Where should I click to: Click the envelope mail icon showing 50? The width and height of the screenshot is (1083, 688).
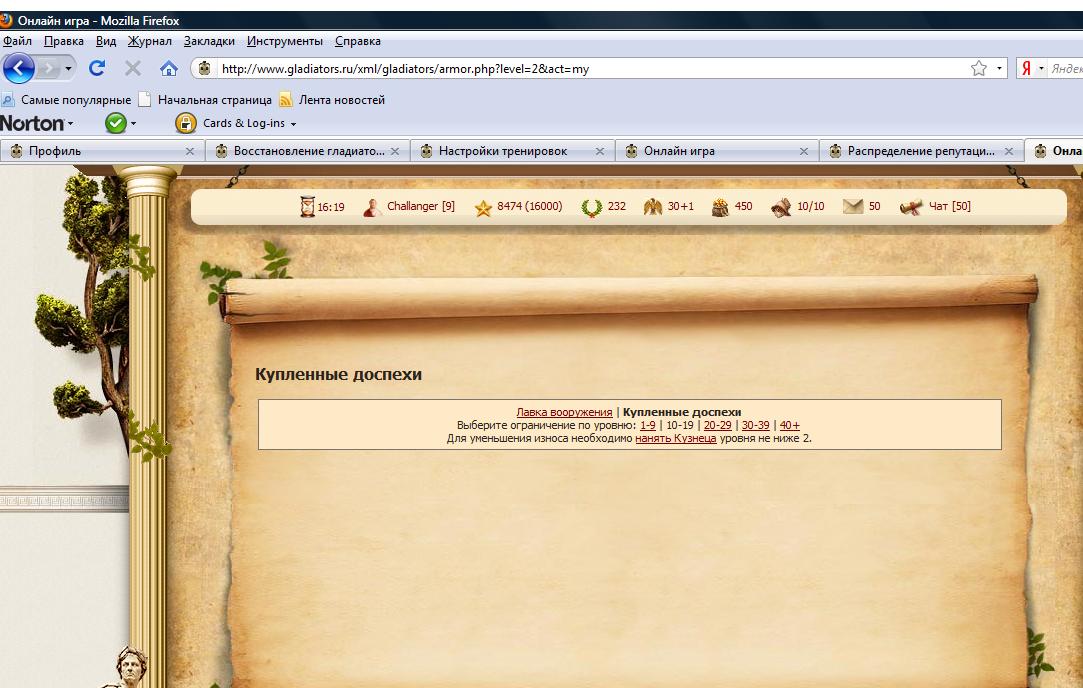852,207
